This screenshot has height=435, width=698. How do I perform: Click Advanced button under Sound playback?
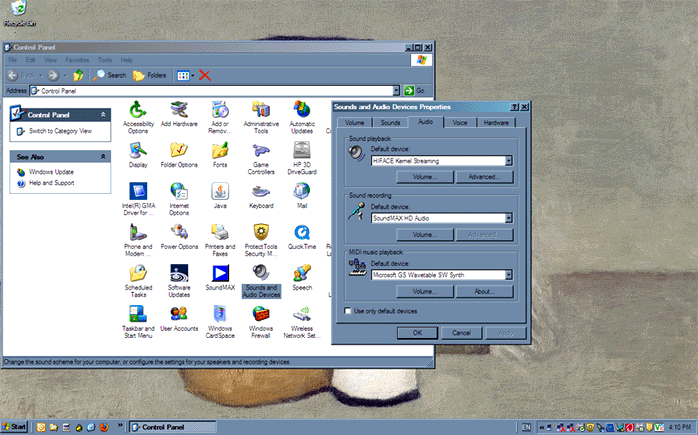click(x=484, y=177)
